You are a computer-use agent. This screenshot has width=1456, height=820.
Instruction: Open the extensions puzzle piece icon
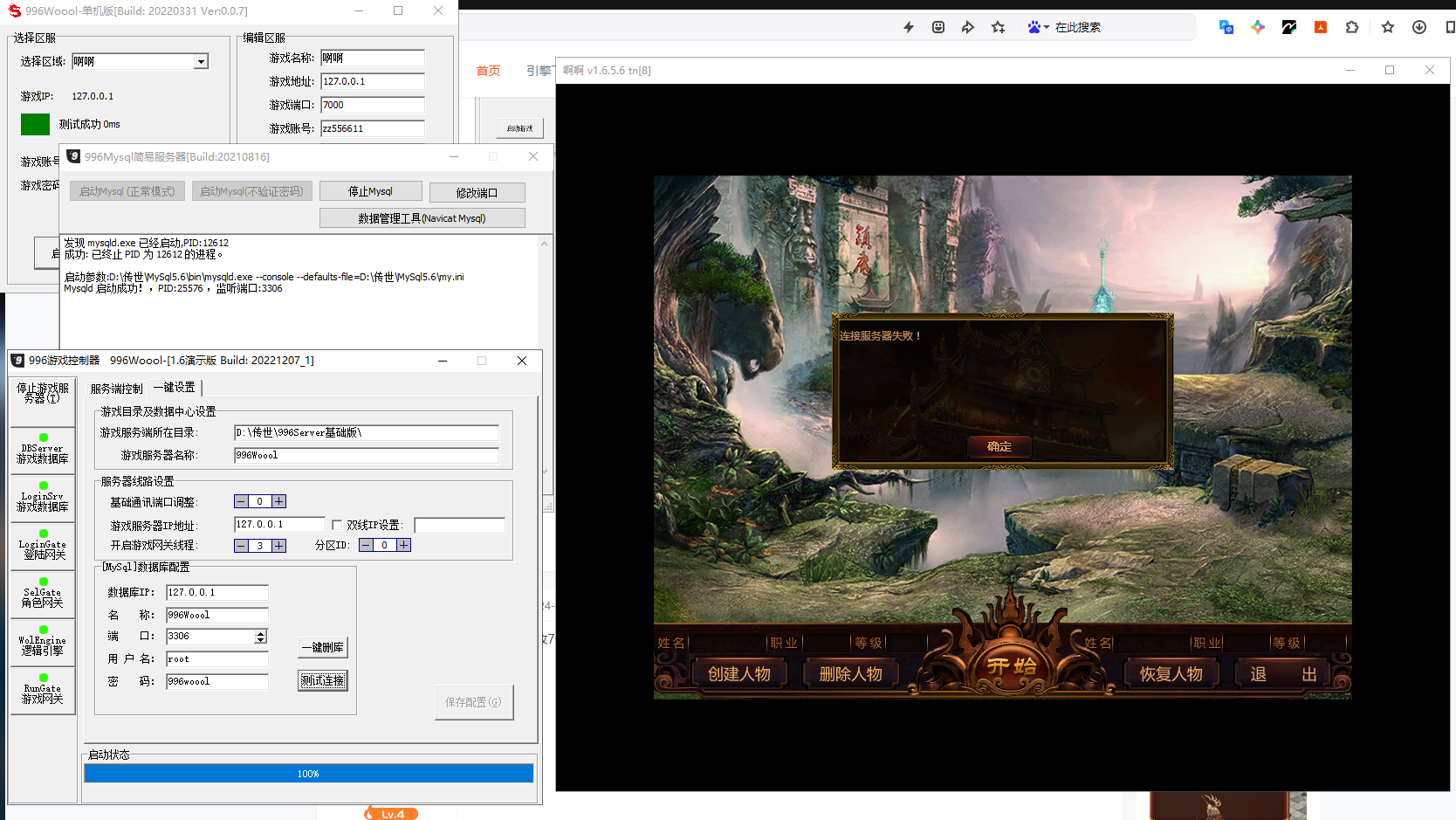tap(1352, 27)
